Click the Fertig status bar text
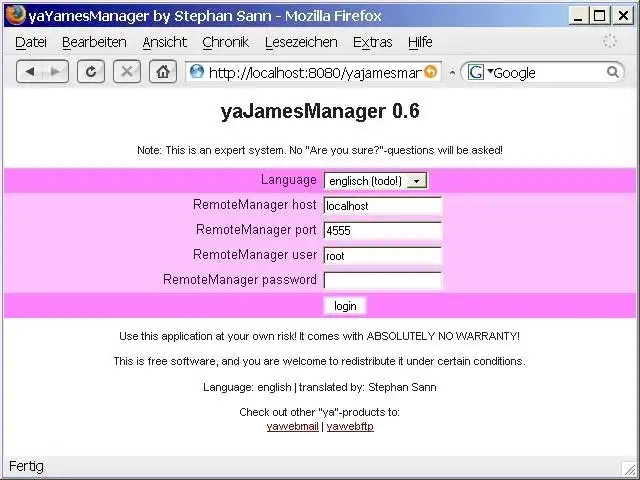640x480 pixels. [26, 466]
